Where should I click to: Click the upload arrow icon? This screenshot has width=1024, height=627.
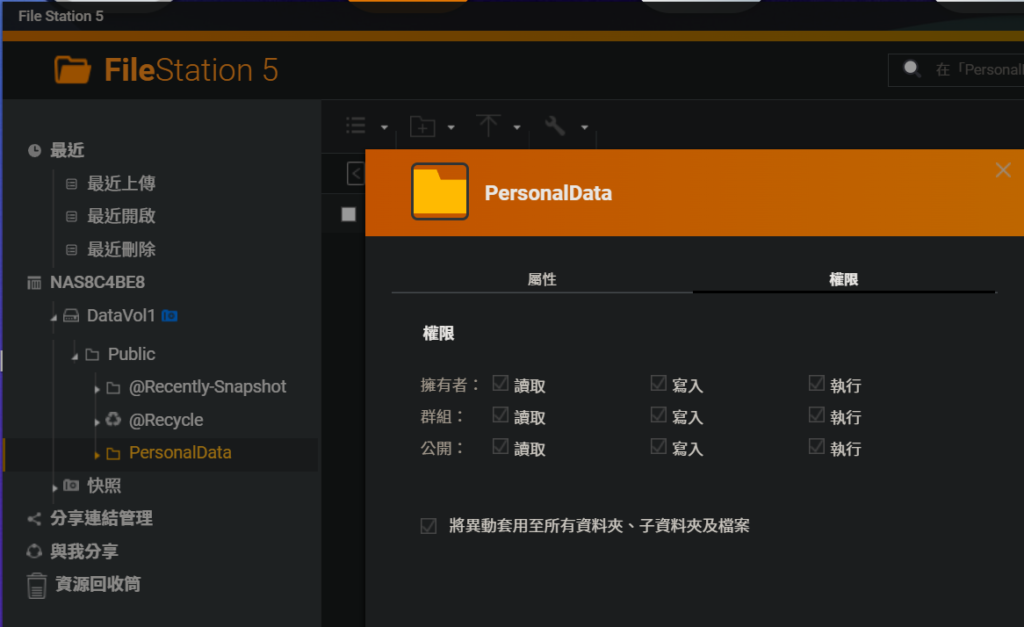click(488, 125)
